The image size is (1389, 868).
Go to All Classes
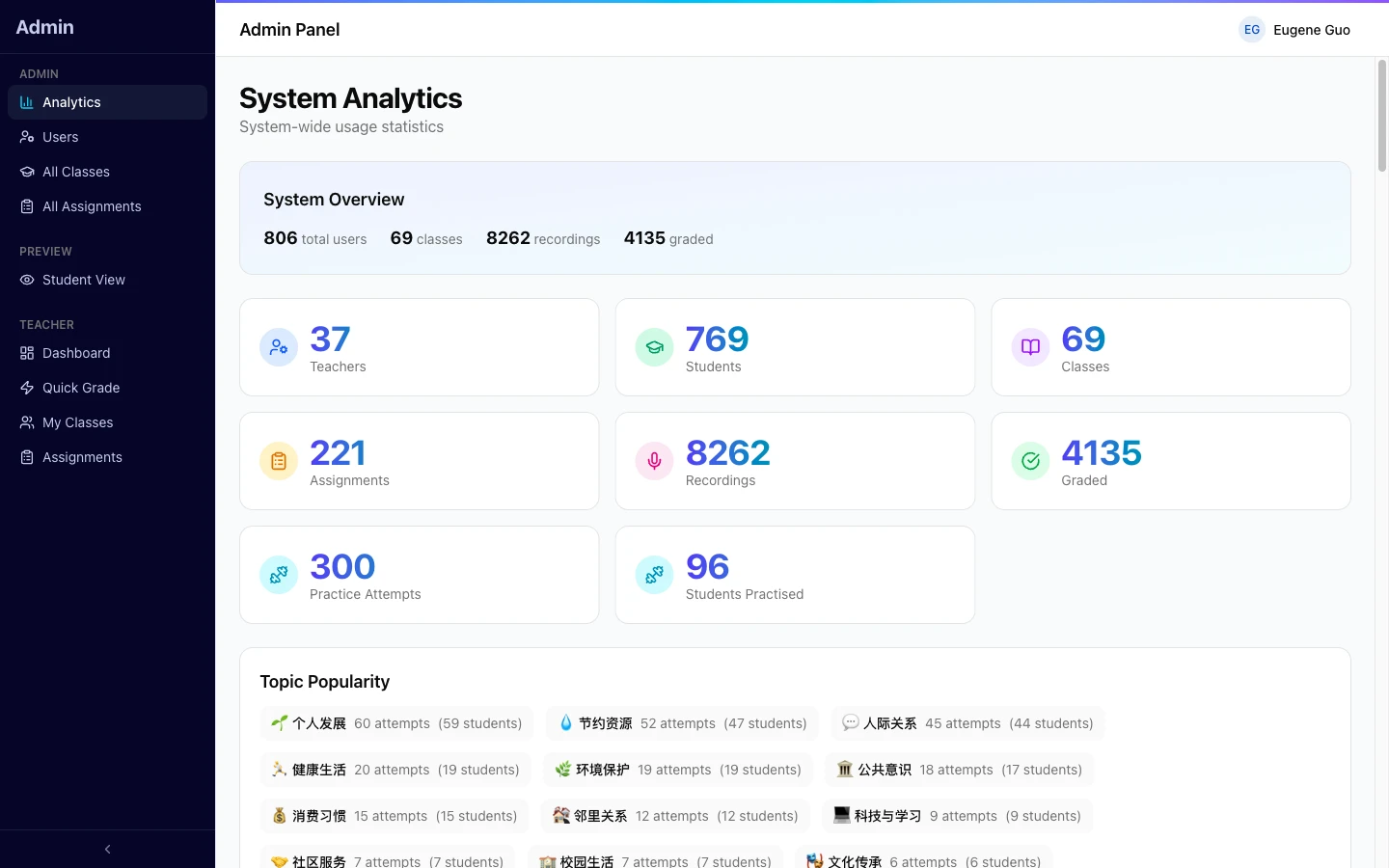coord(107,172)
